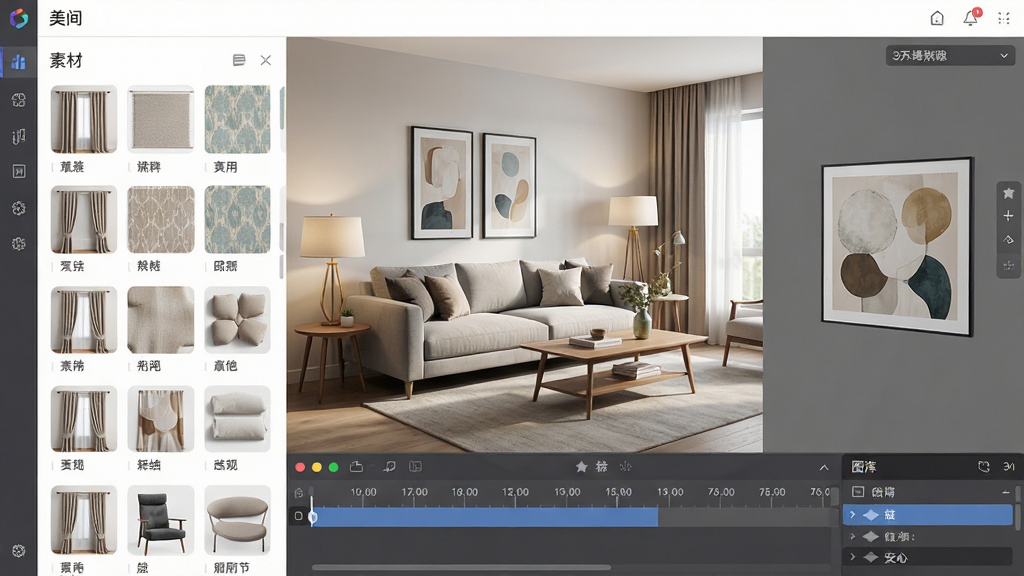1024x576 pixels.
Task: Refresh the 图库 panel
Action: (984, 466)
